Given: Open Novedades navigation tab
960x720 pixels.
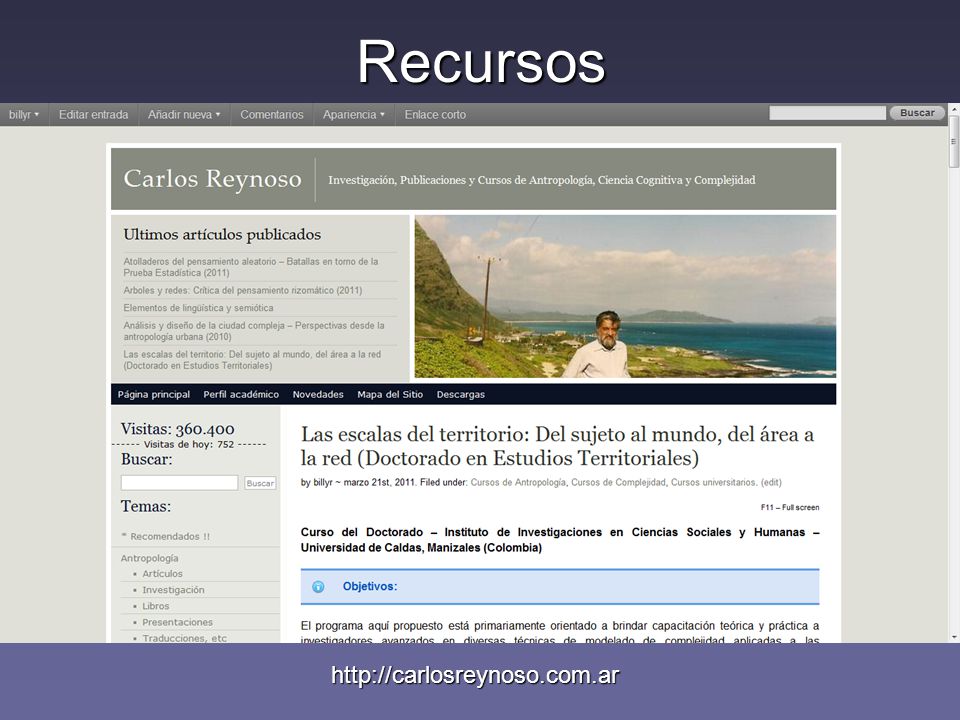Looking at the screenshot, I should (x=318, y=394).
